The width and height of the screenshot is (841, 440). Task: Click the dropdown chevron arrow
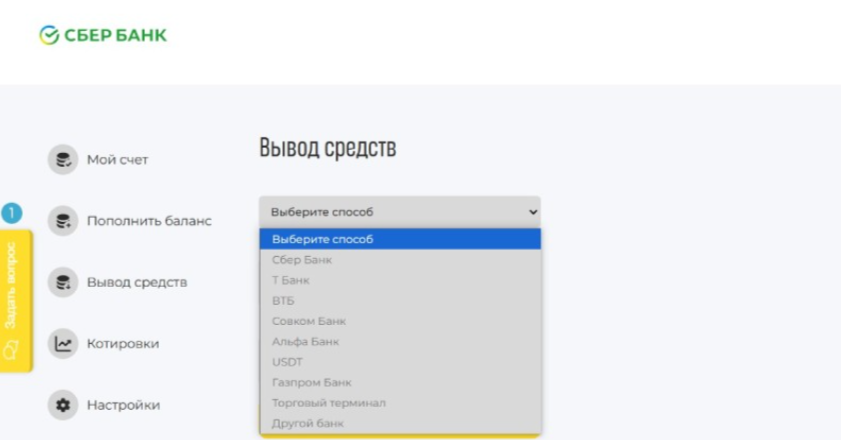pyautogui.click(x=533, y=212)
